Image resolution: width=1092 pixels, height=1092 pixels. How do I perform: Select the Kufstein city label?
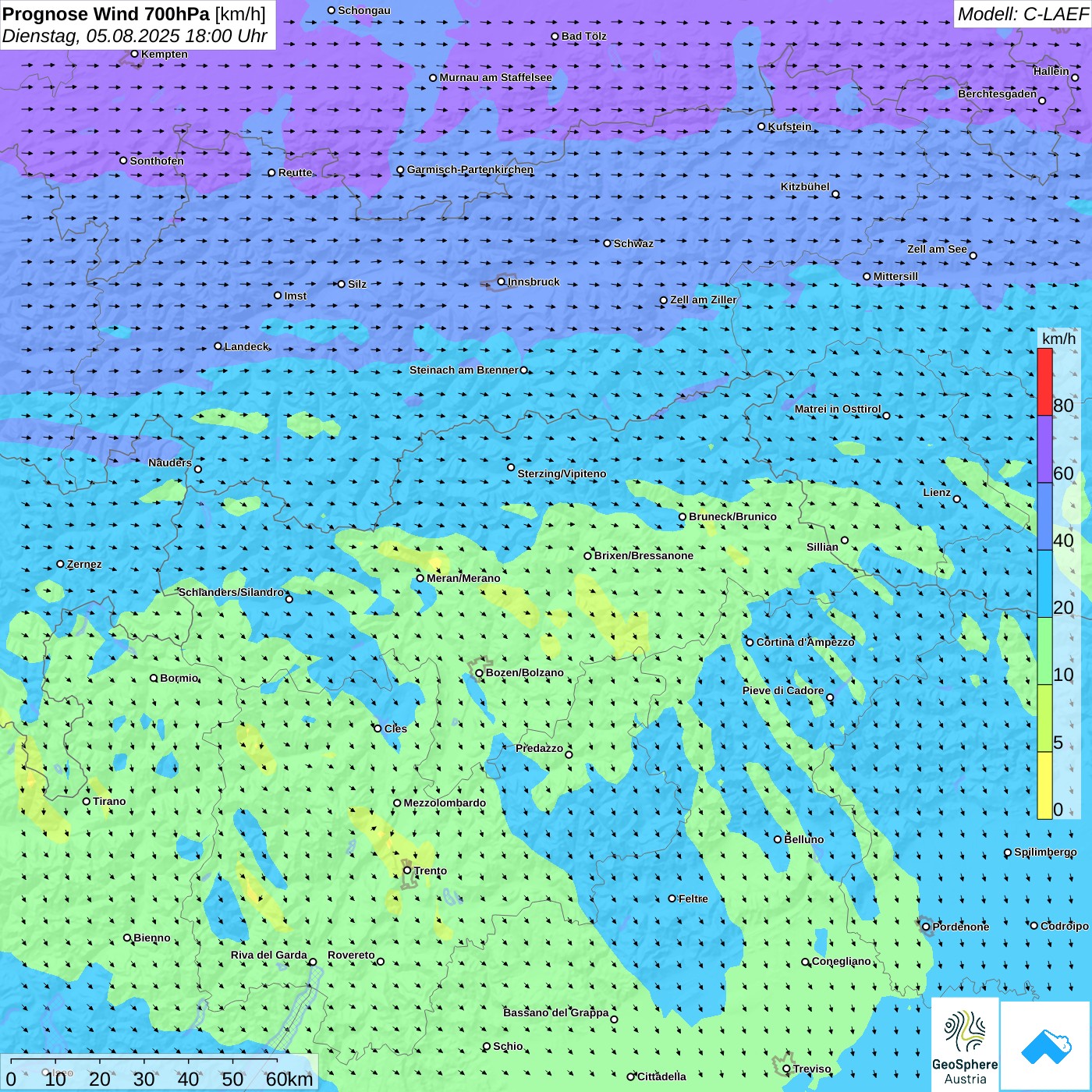(x=789, y=126)
